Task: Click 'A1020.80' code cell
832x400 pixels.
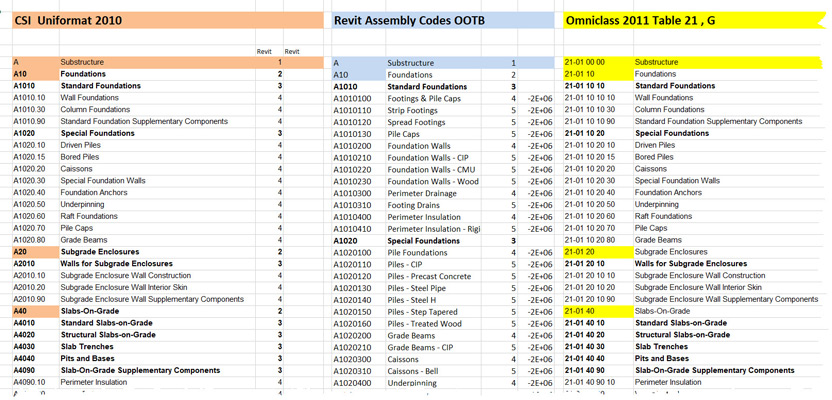Action: coord(36,240)
